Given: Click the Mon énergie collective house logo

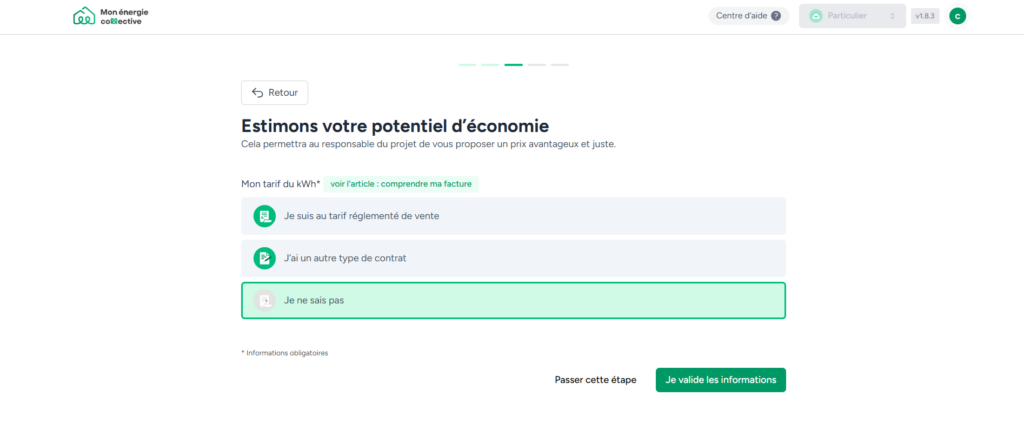Looking at the screenshot, I should coord(84,16).
